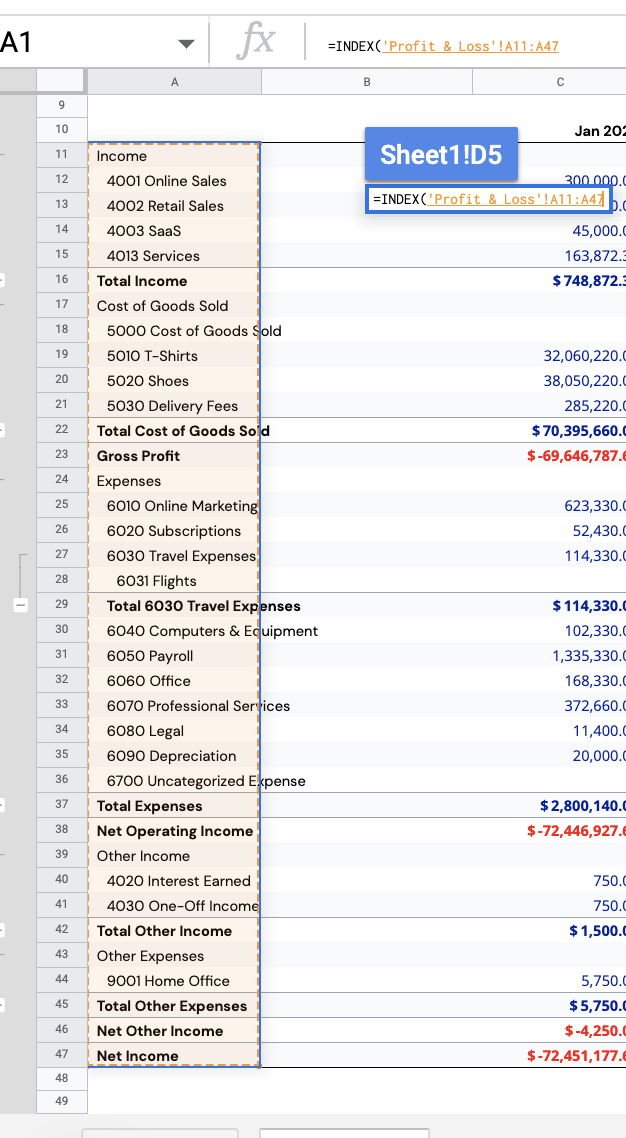Click the 6060 Office cell
Screen dimensions: 626x1138
coord(174,681)
